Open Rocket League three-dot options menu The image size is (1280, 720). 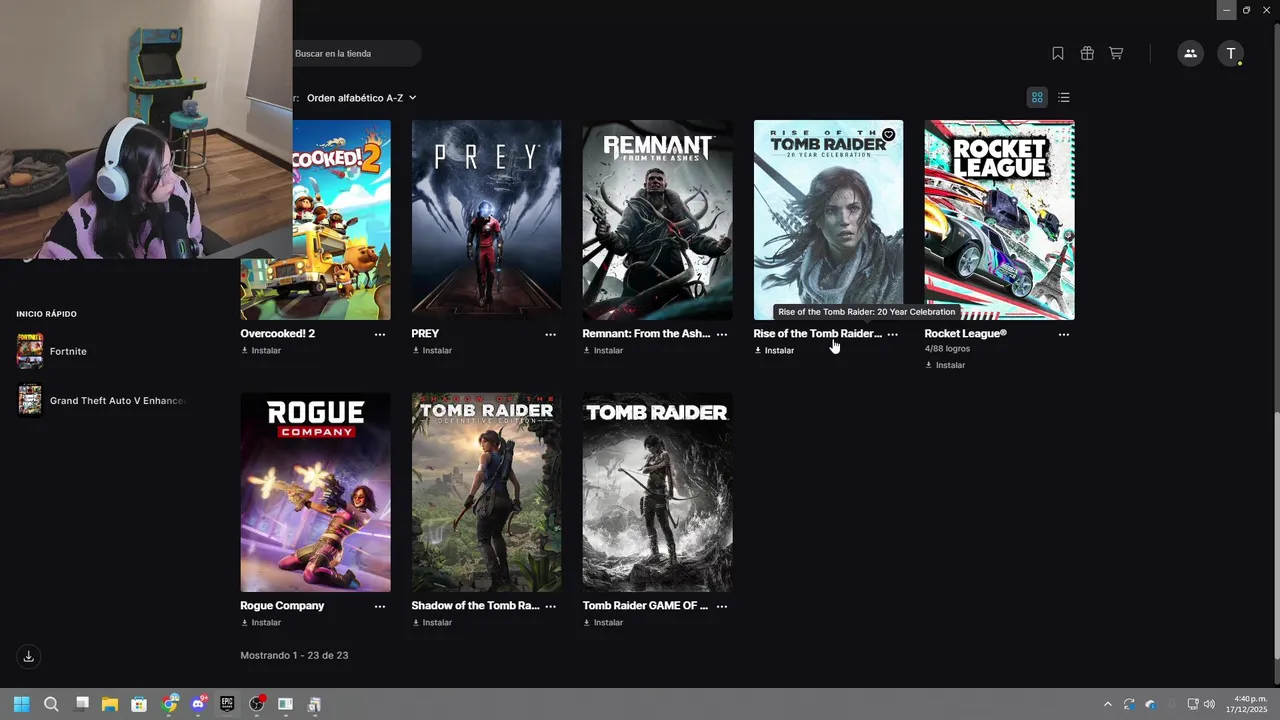(x=1064, y=334)
